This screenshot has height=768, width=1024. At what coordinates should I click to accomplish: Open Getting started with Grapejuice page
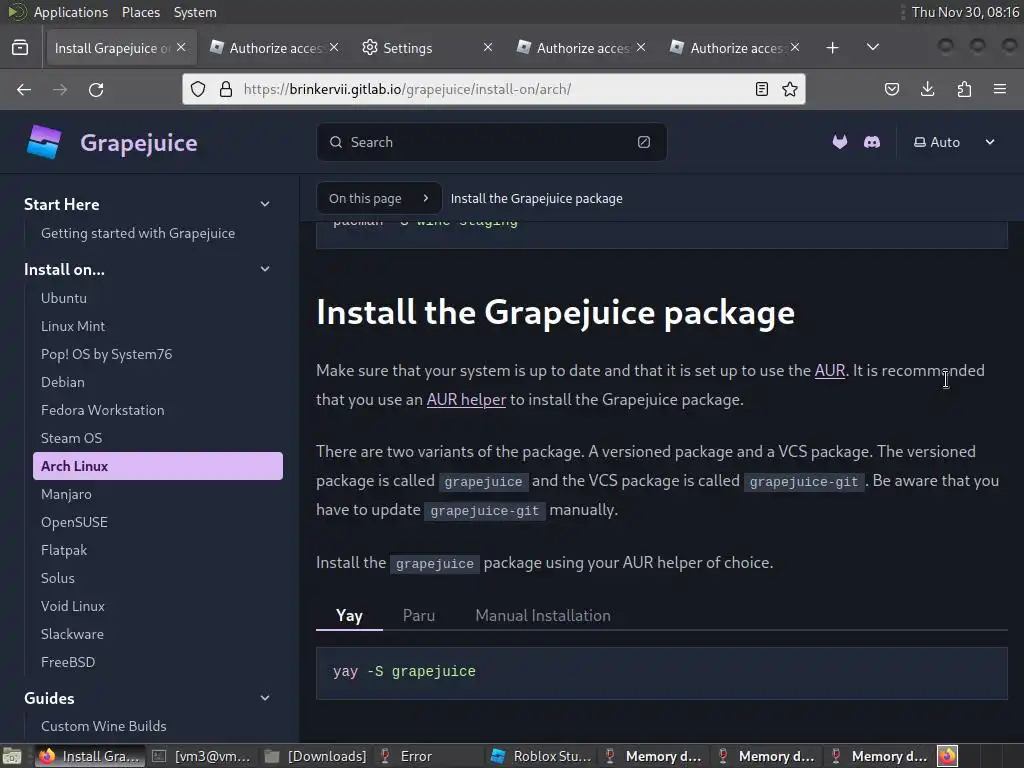click(x=138, y=233)
